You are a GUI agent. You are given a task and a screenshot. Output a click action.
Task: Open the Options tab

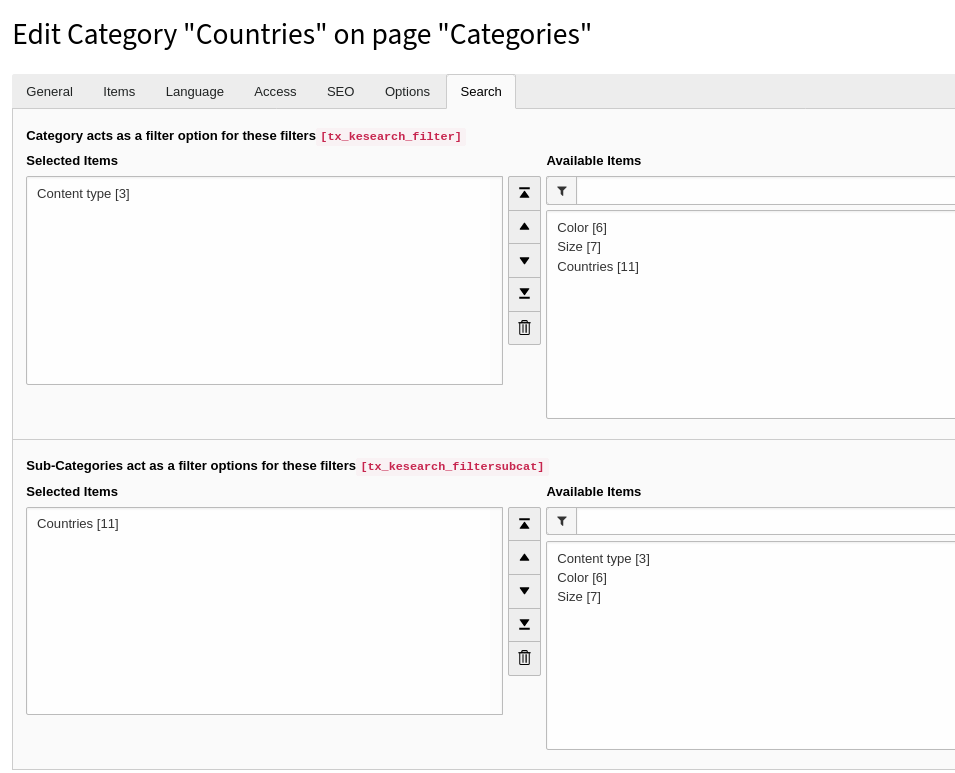coord(407,91)
